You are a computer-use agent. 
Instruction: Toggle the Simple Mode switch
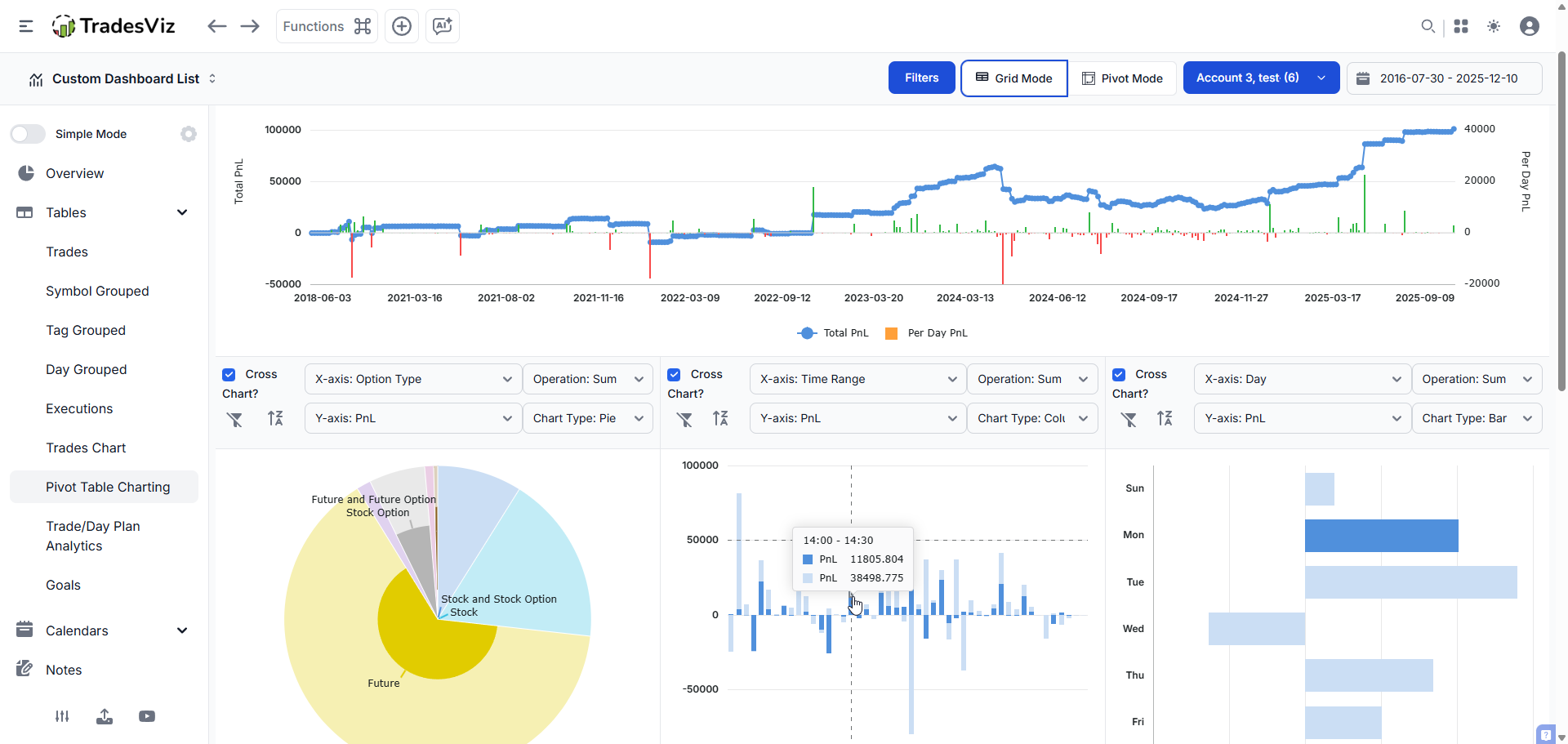pyautogui.click(x=28, y=134)
